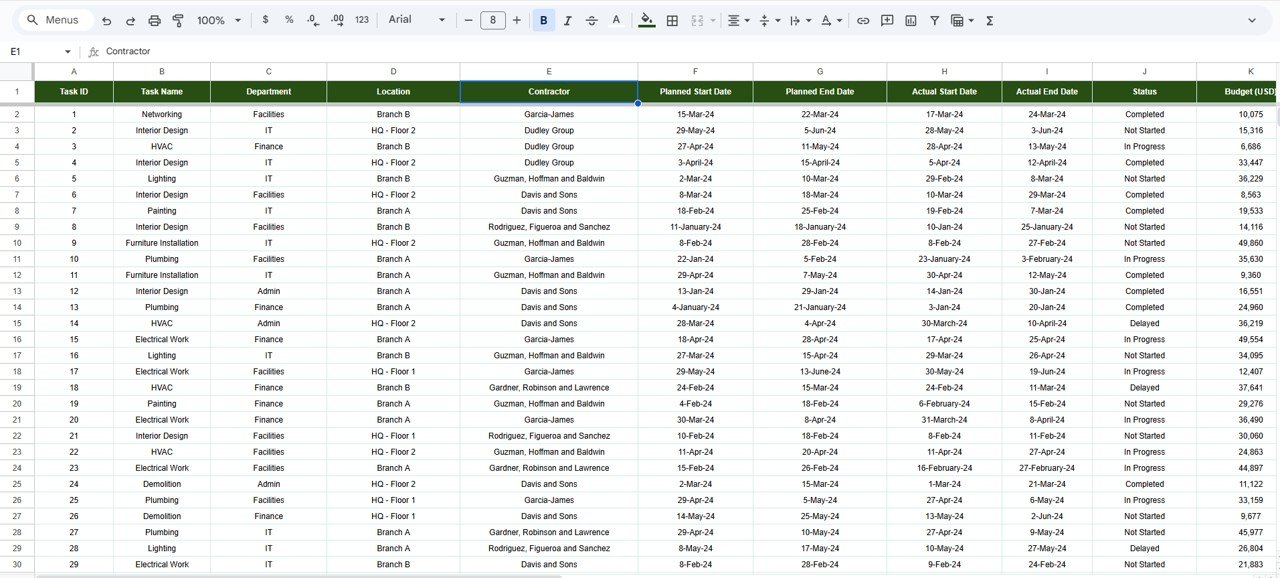
Task: Format as currency with dollar button
Action: coord(265,20)
